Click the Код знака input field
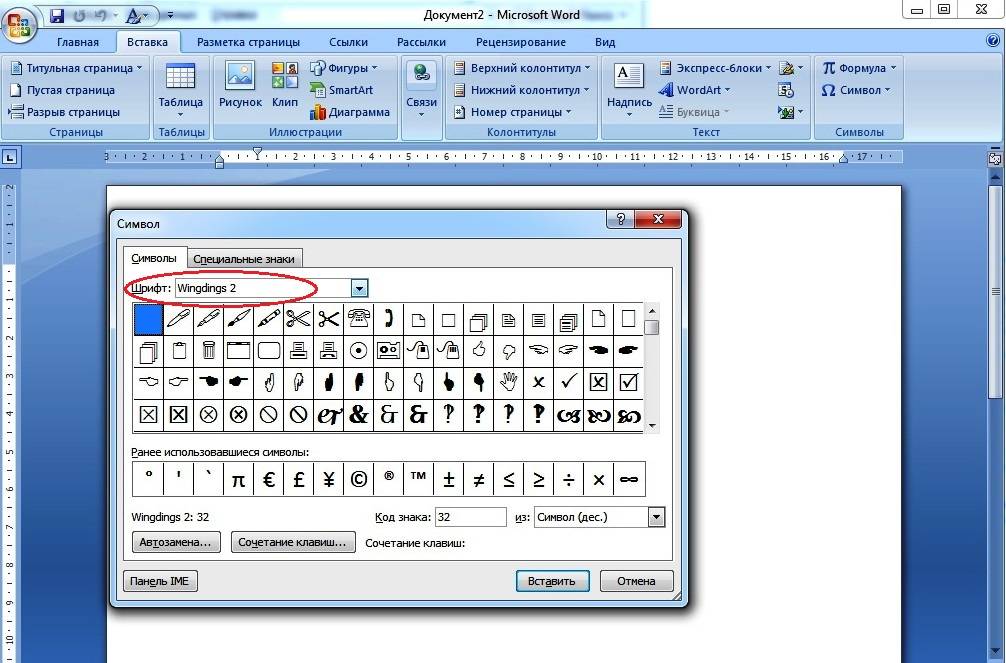1006x663 pixels. coord(471,517)
